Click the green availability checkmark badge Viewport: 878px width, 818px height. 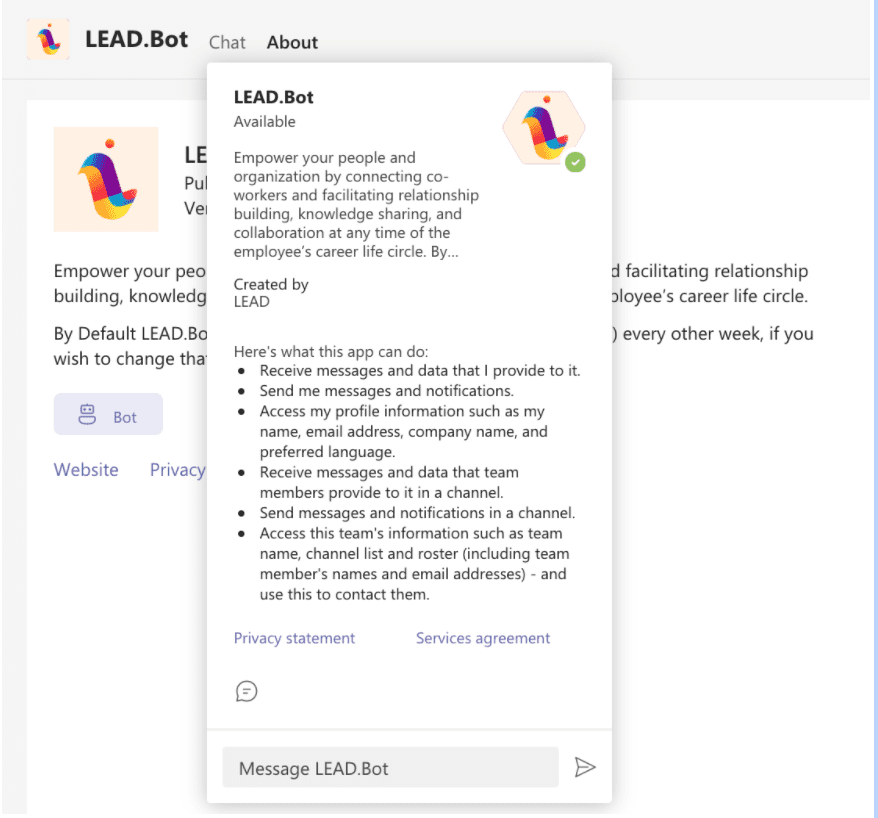click(x=575, y=162)
